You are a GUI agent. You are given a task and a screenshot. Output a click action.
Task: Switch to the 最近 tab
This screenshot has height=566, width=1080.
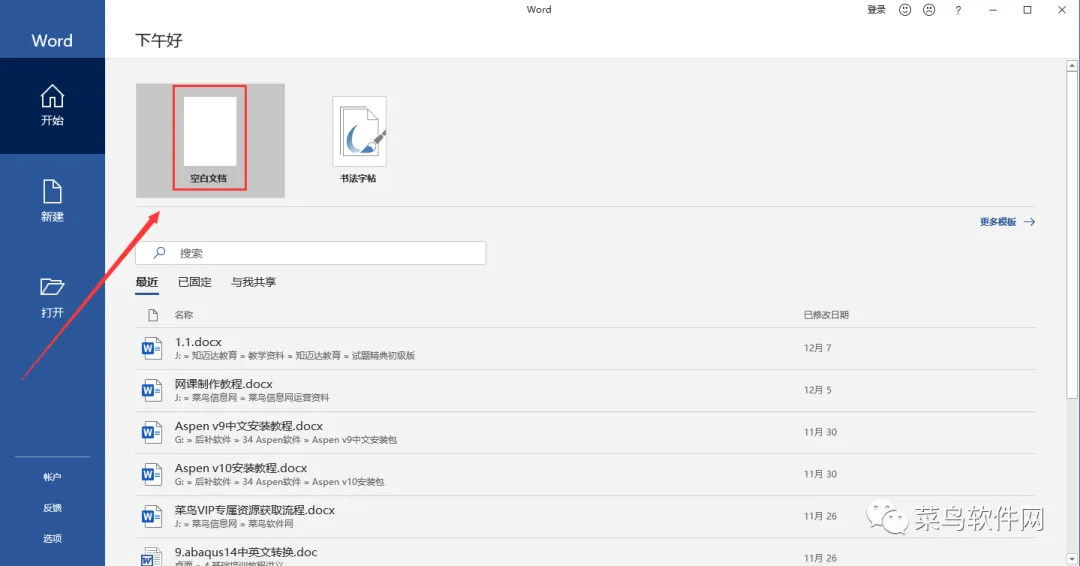click(147, 282)
